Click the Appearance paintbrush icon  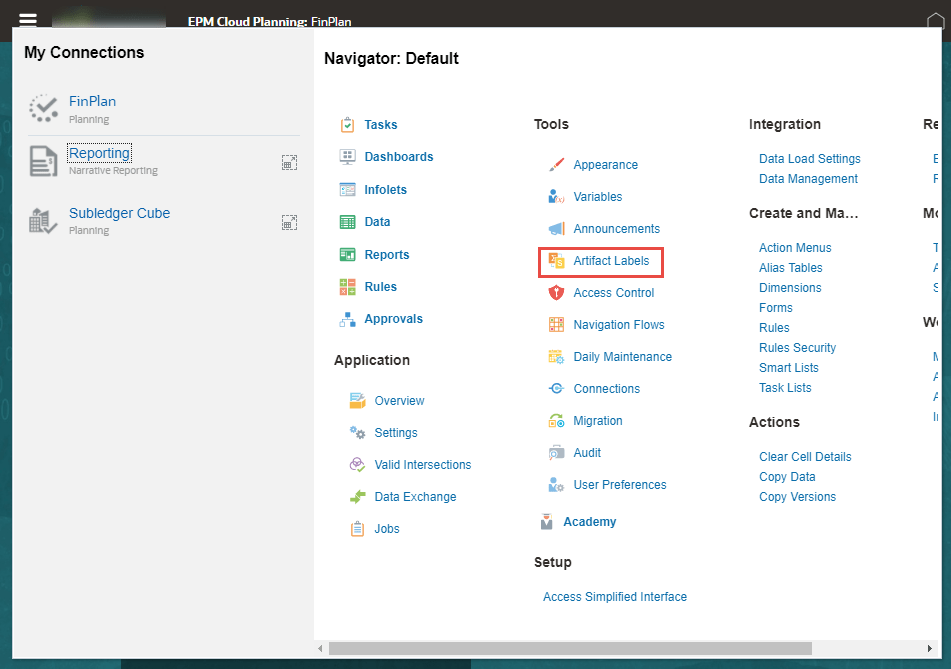[556, 165]
